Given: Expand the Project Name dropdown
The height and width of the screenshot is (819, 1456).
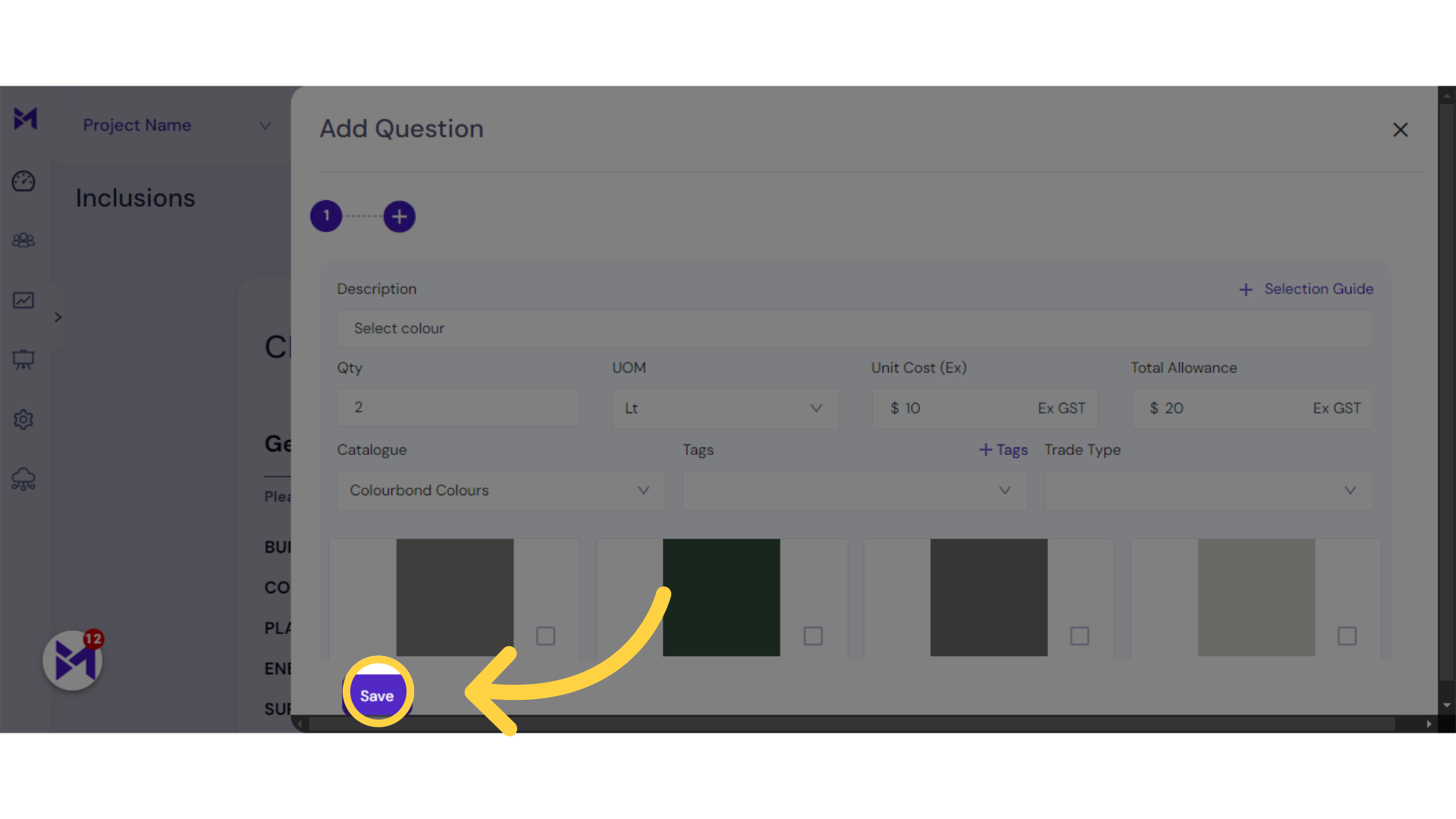Looking at the screenshot, I should coord(176,125).
